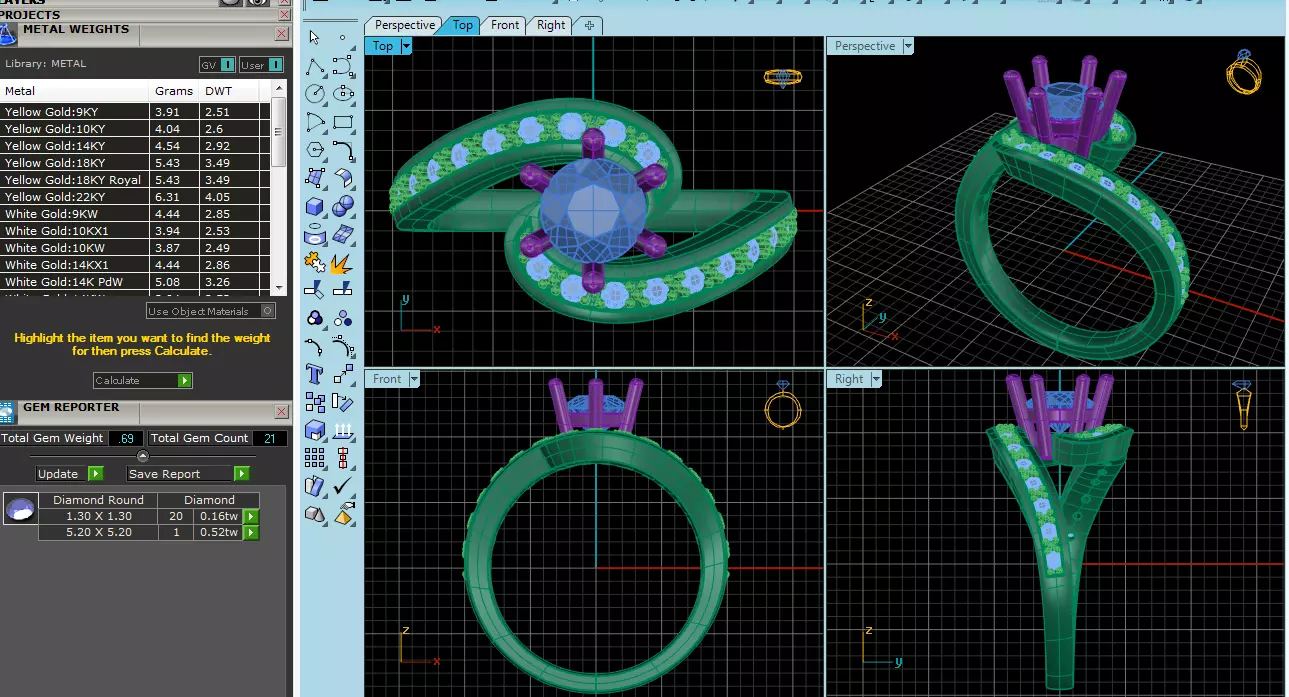Expand the 1.30 X 1.30 diamond row arrow
Viewport: 1289px width, 697px height.
tap(251, 516)
